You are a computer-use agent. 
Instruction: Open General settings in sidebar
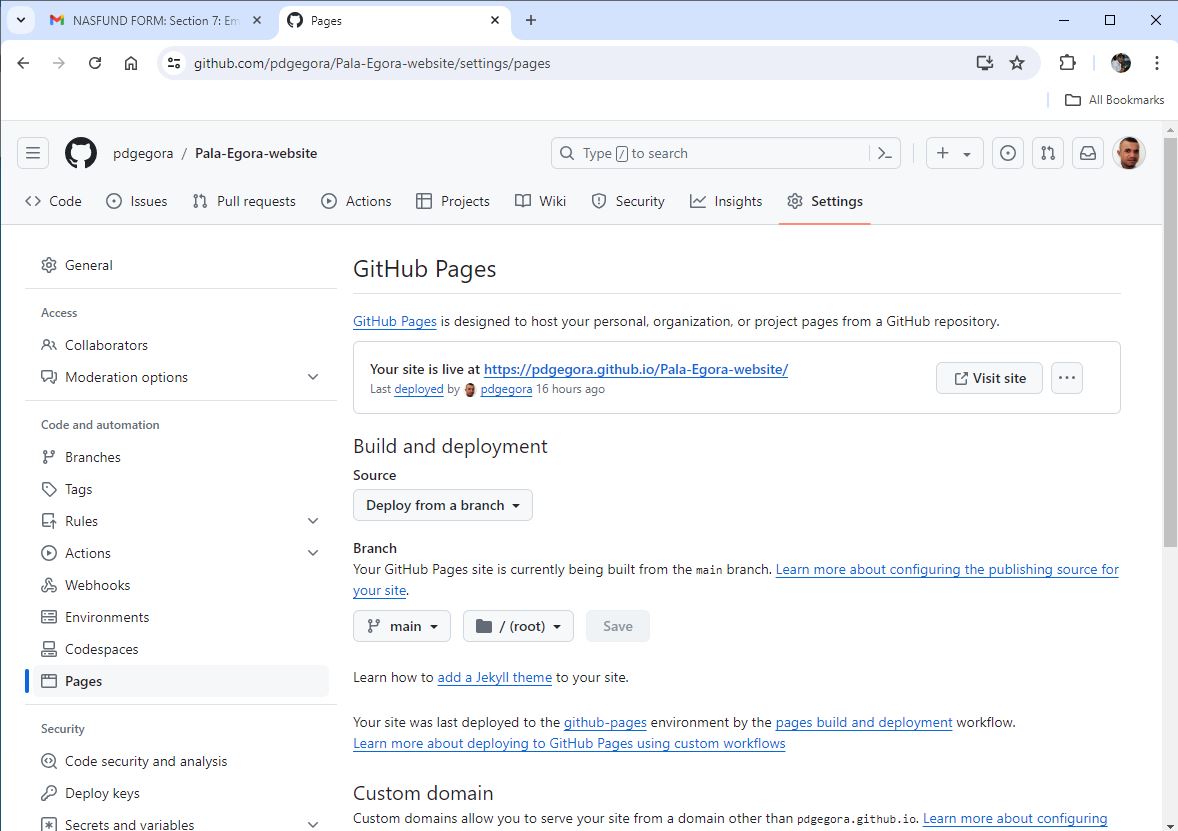[x=181, y=265]
